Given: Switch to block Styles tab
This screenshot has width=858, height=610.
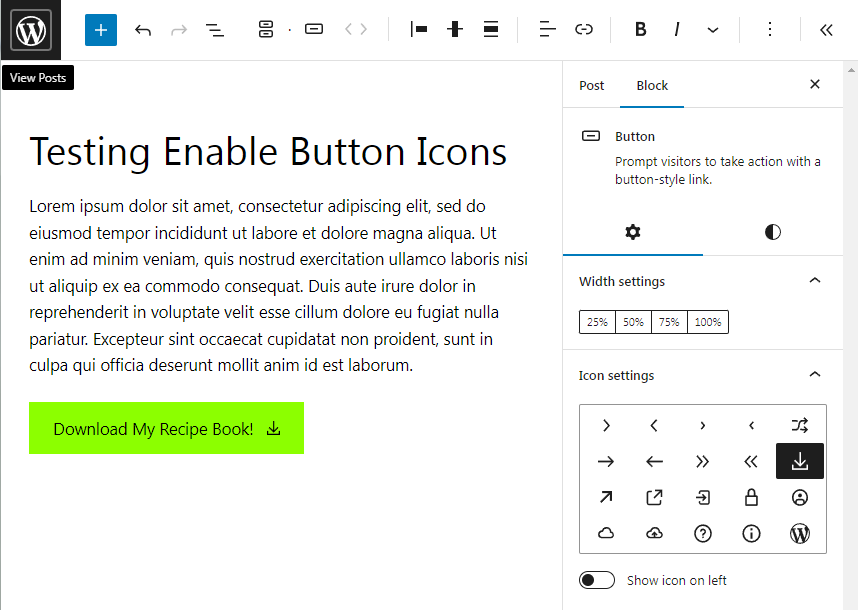Looking at the screenshot, I should 773,232.
